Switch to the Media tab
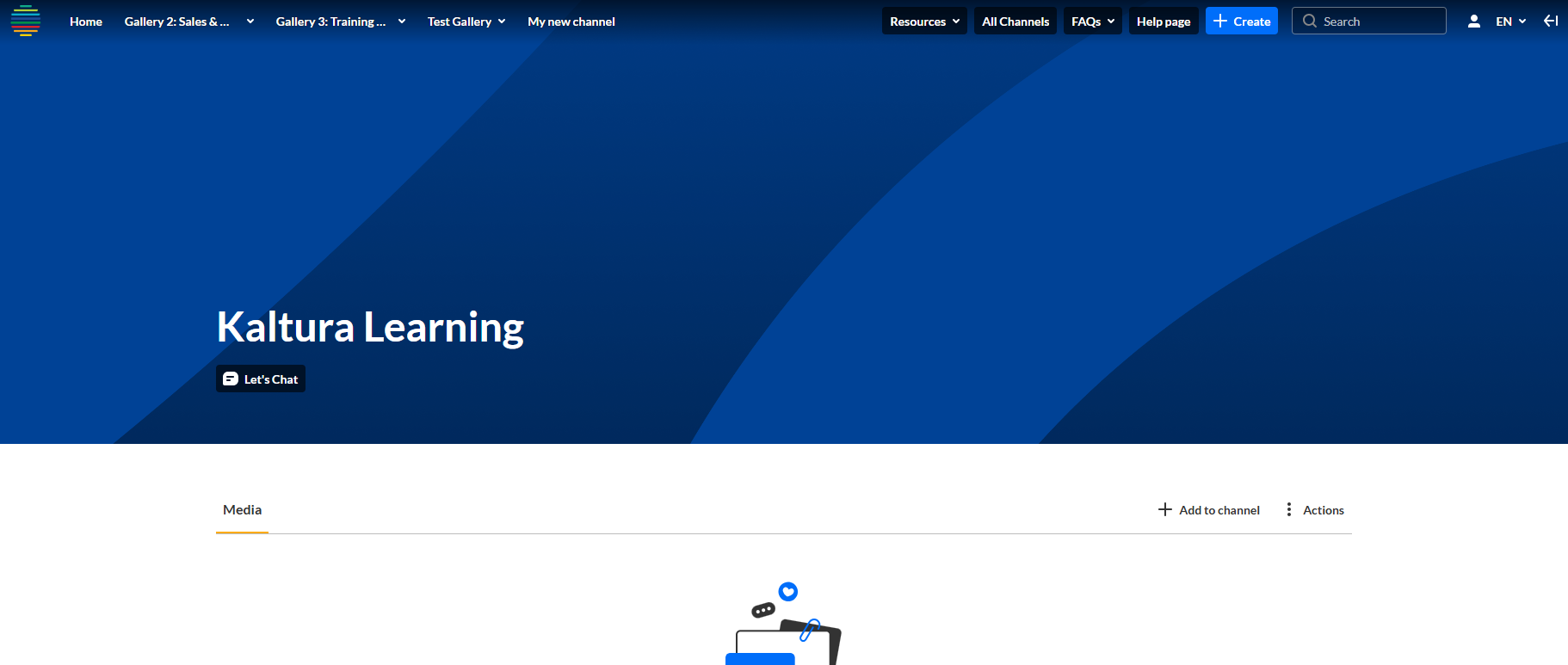The height and width of the screenshot is (665, 1568). (x=243, y=510)
